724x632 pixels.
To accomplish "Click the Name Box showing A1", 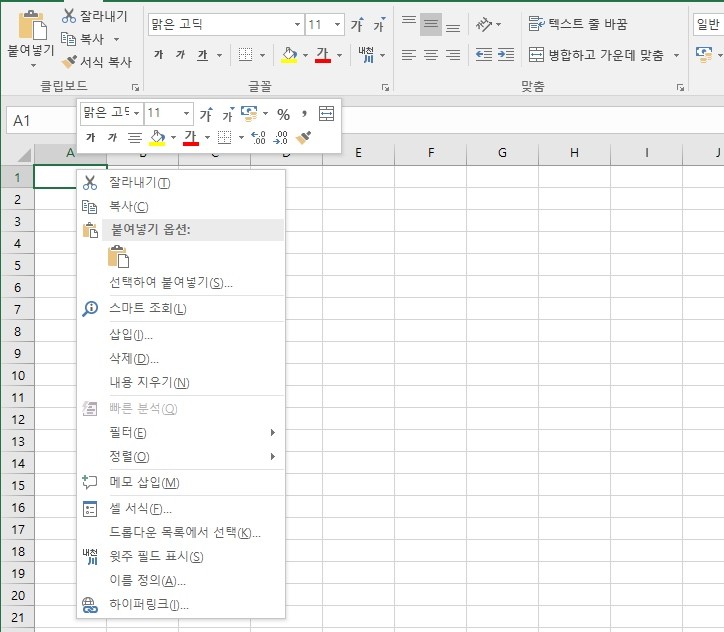I will coord(42,120).
